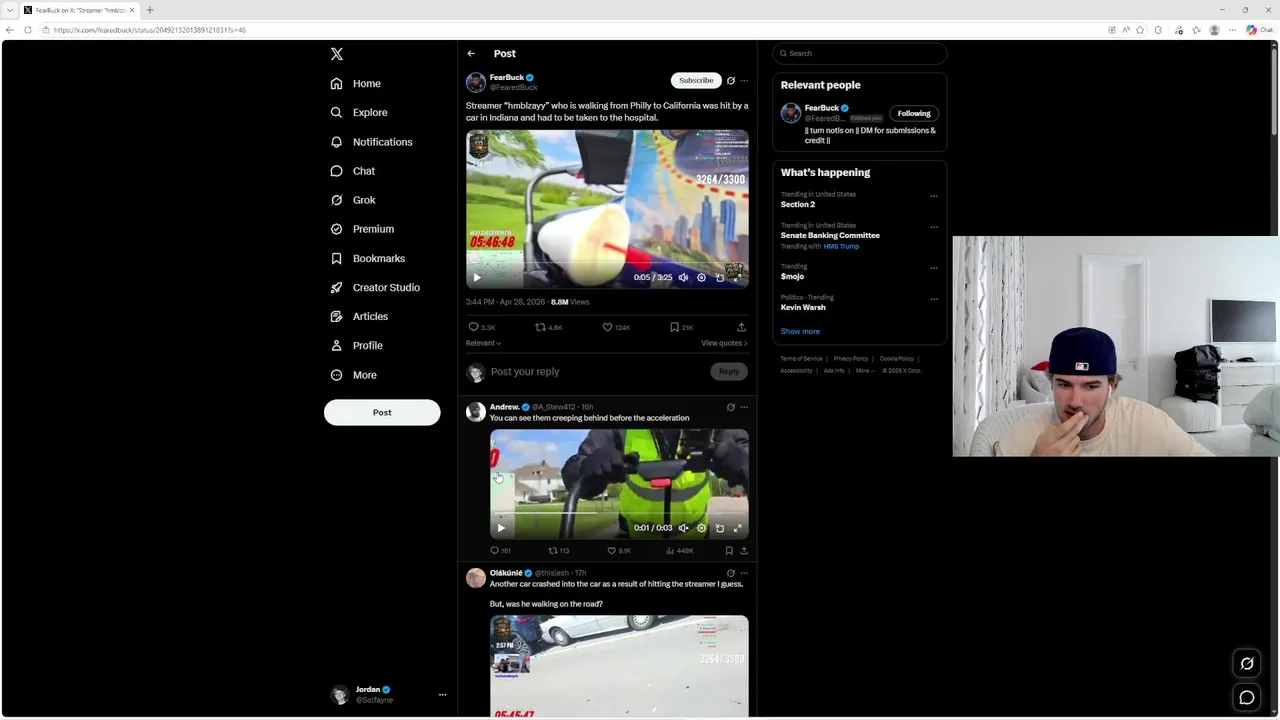Open View quotes link
Screen dimensions: 1280x720
[x=724, y=343]
